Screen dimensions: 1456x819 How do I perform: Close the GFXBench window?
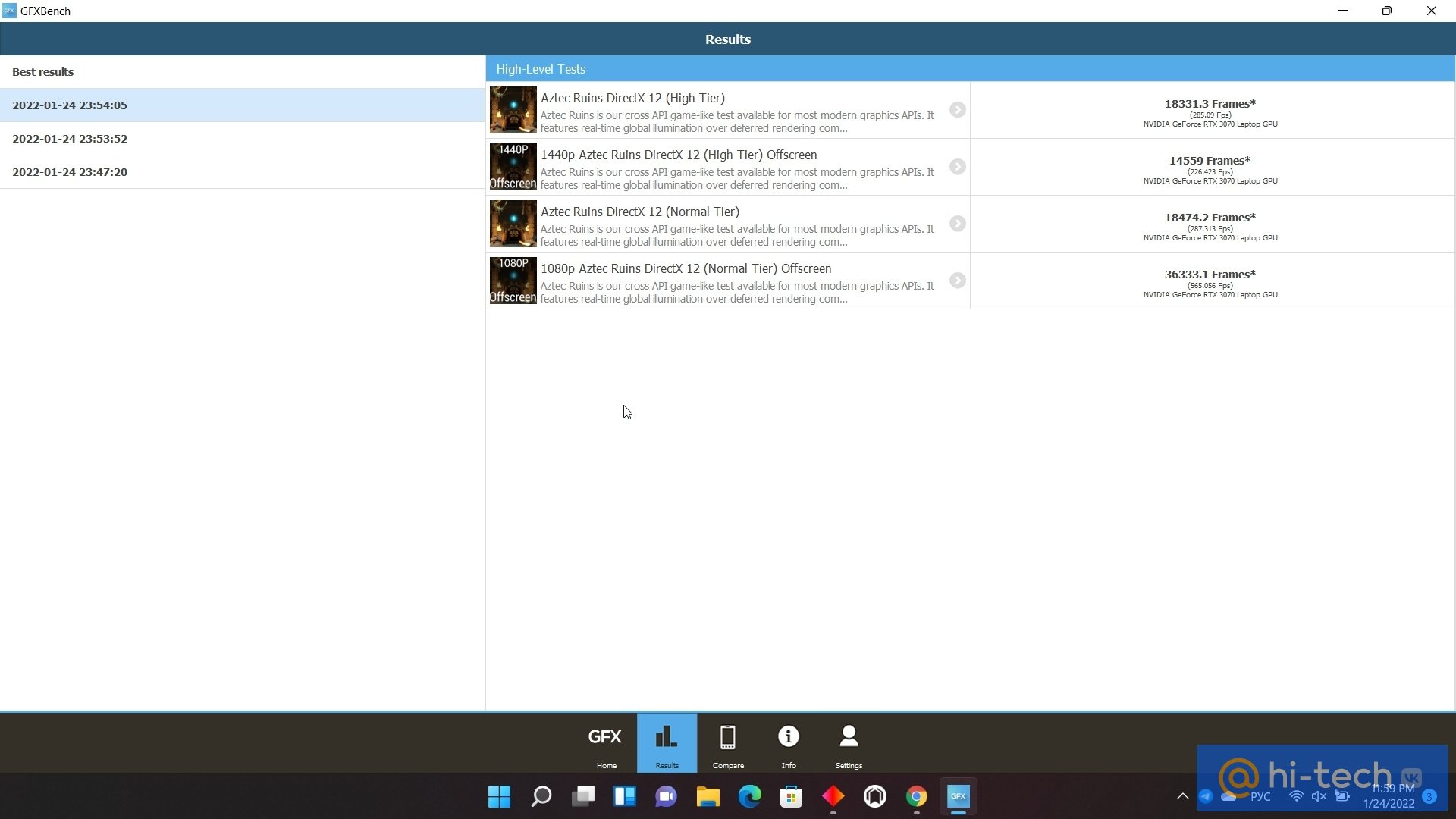pyautogui.click(x=1432, y=11)
